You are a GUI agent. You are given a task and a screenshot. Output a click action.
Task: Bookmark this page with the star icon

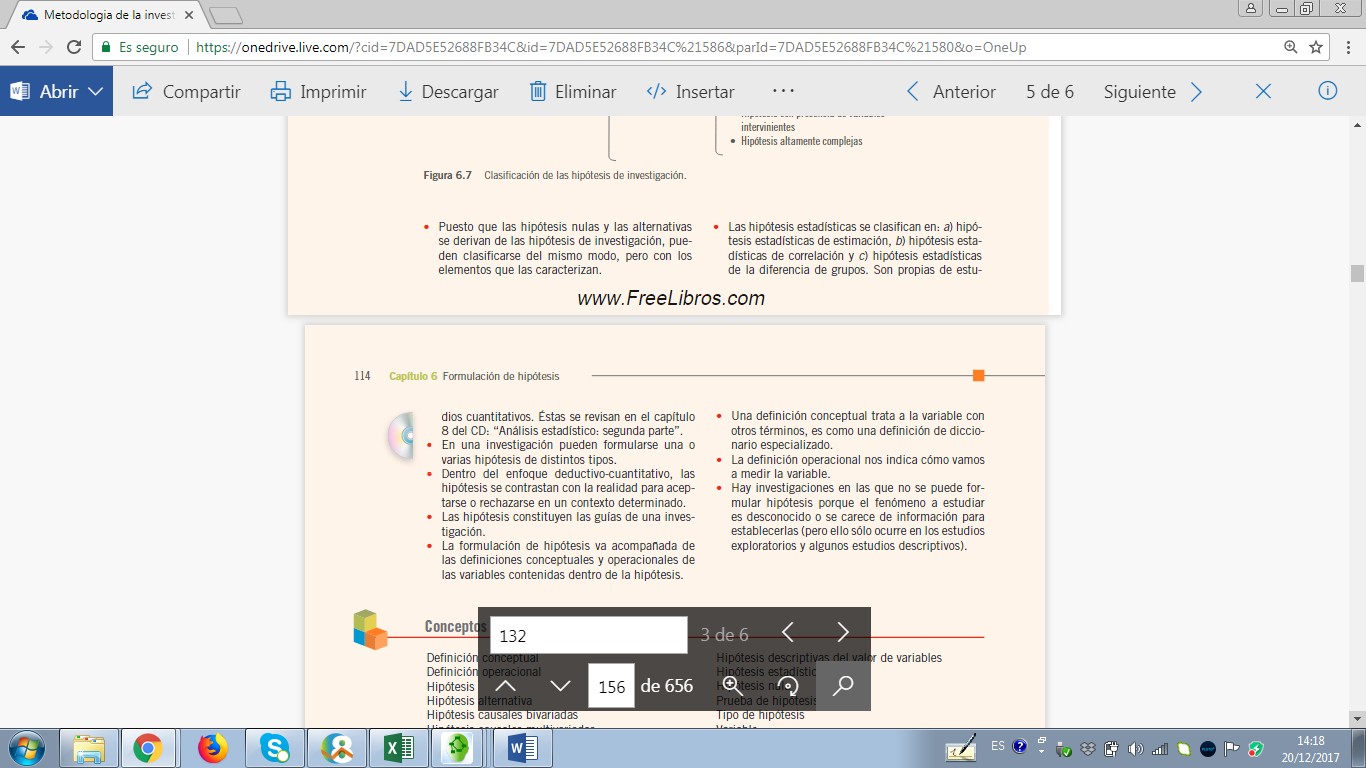coord(1316,47)
